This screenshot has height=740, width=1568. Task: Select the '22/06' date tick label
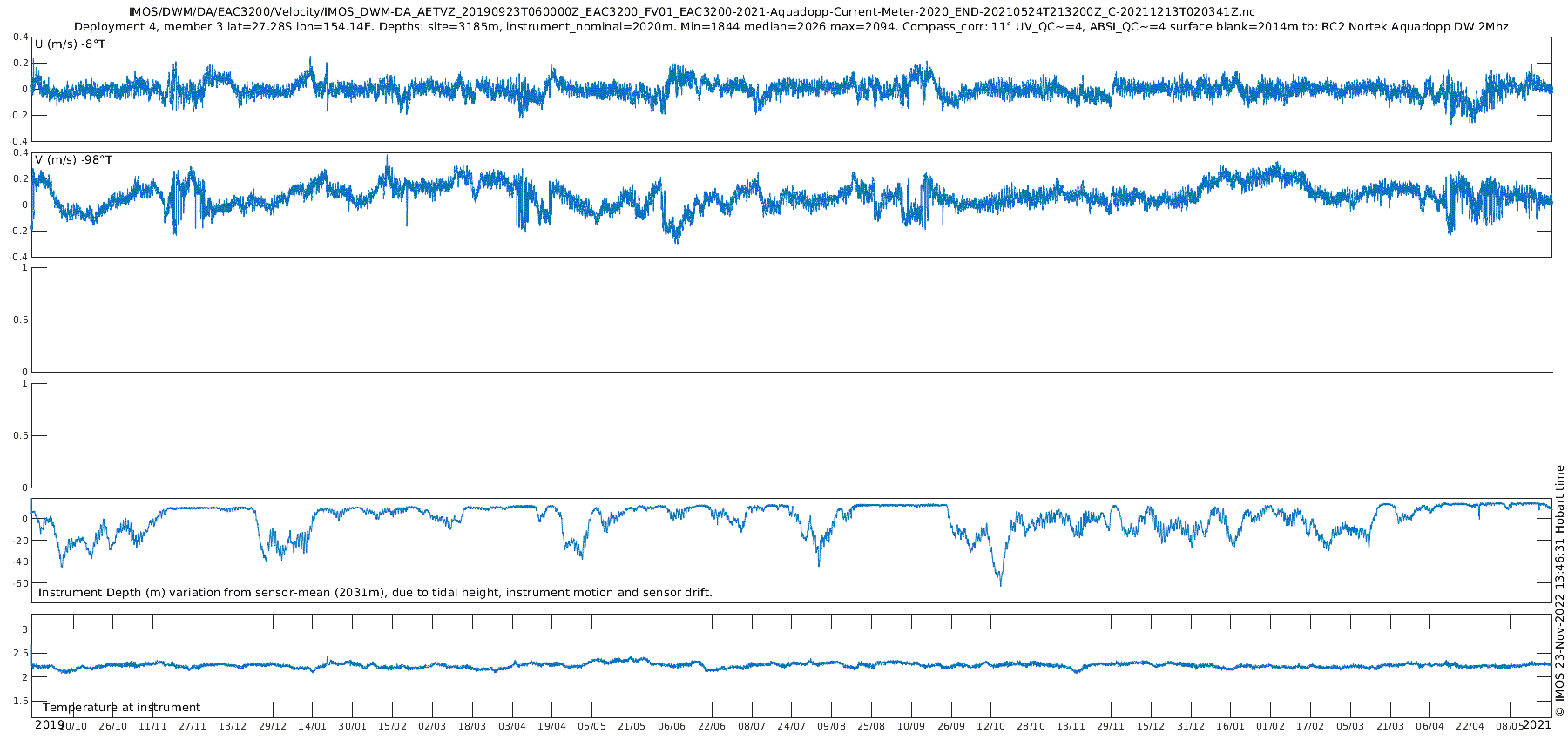click(x=712, y=726)
